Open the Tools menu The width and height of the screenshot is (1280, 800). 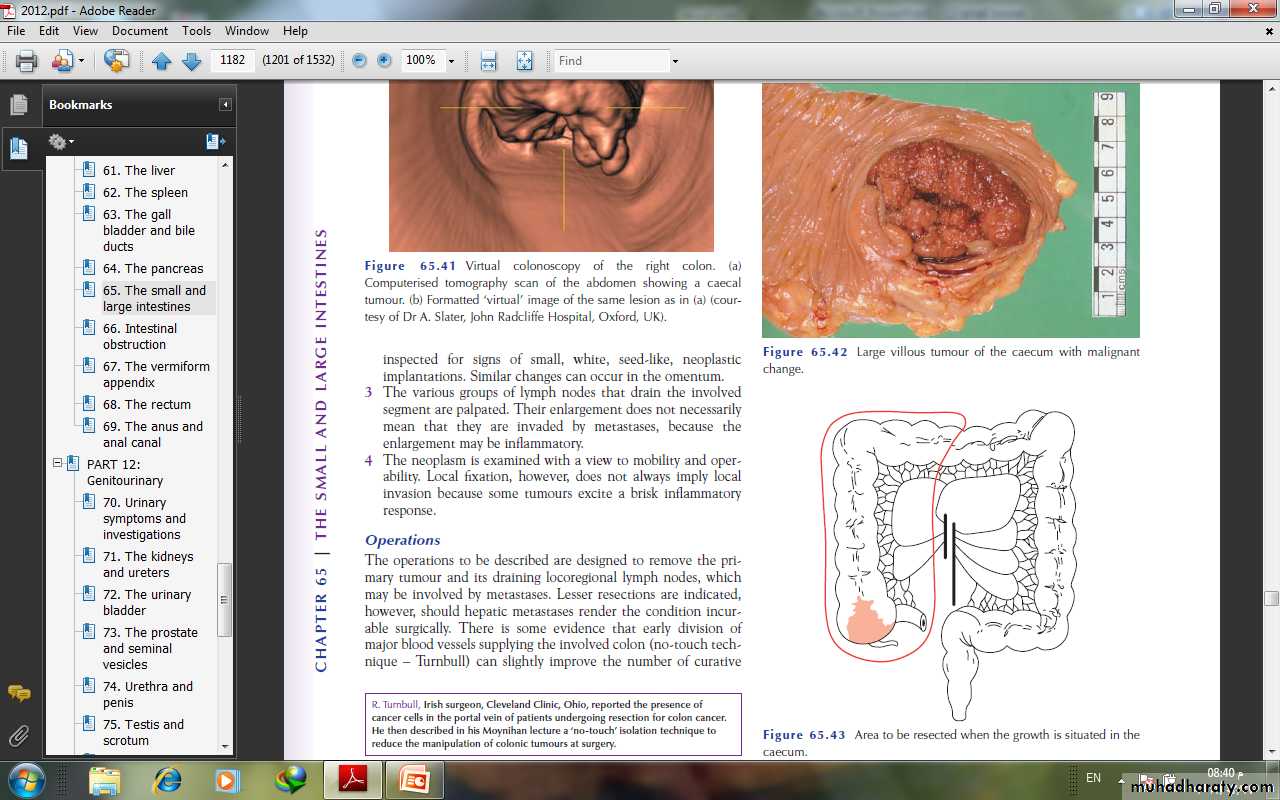(196, 31)
